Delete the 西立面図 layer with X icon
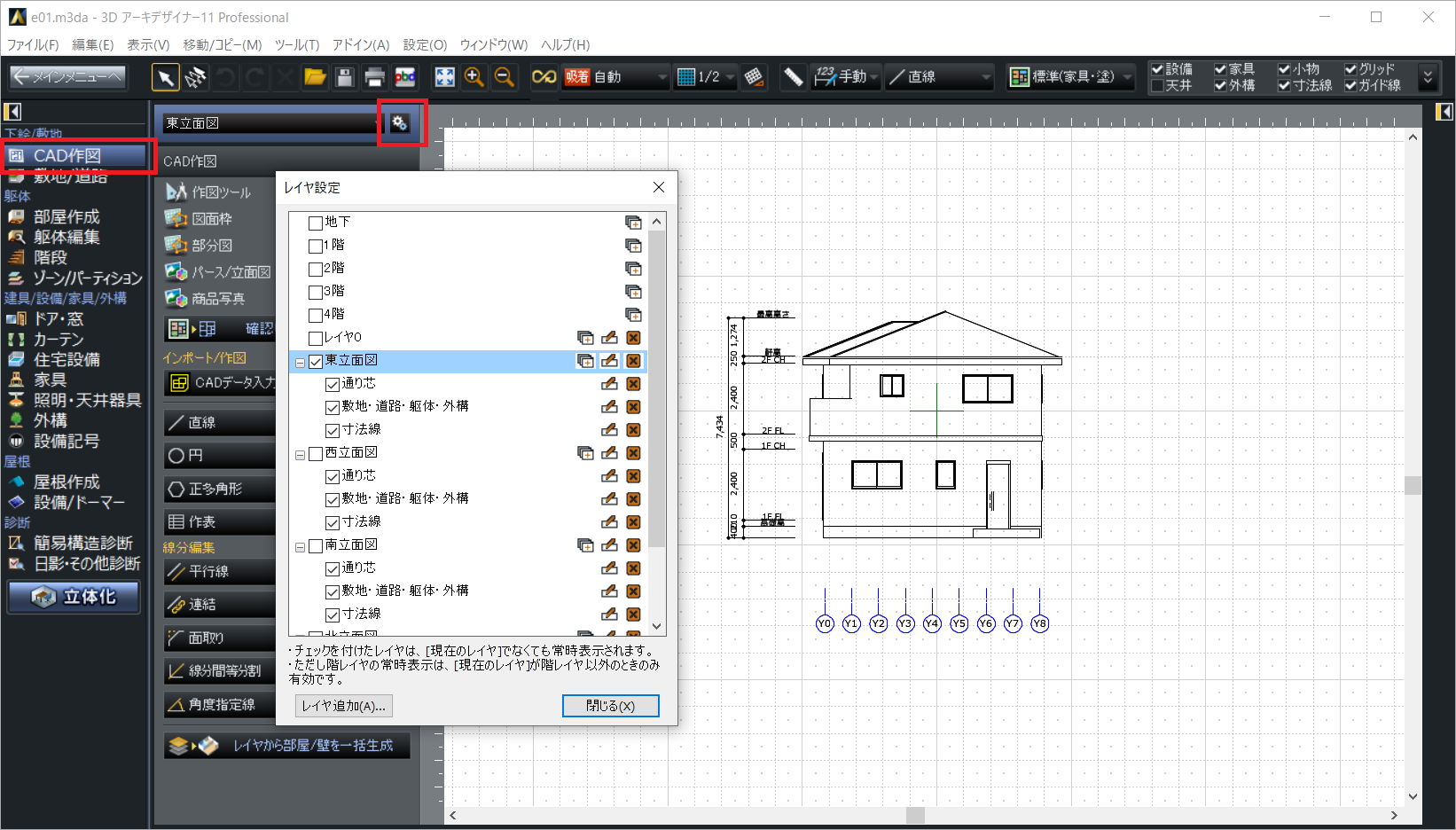The width and height of the screenshot is (1456, 830). (x=633, y=453)
